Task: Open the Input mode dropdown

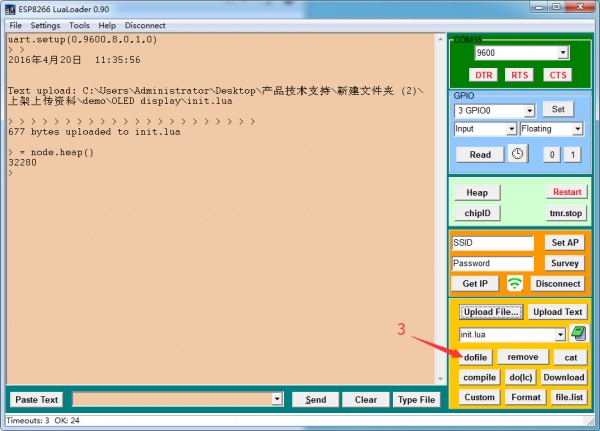Action: click(512, 129)
